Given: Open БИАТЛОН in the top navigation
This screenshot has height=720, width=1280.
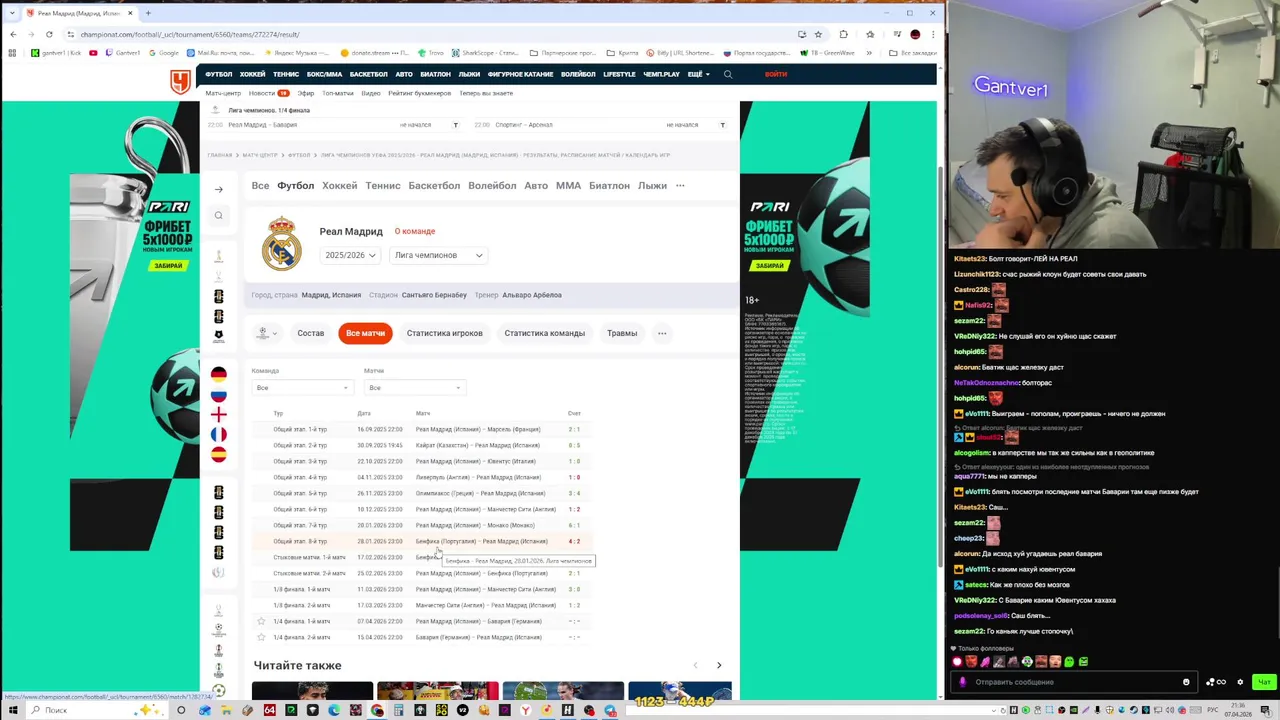Looking at the screenshot, I should coord(435,74).
